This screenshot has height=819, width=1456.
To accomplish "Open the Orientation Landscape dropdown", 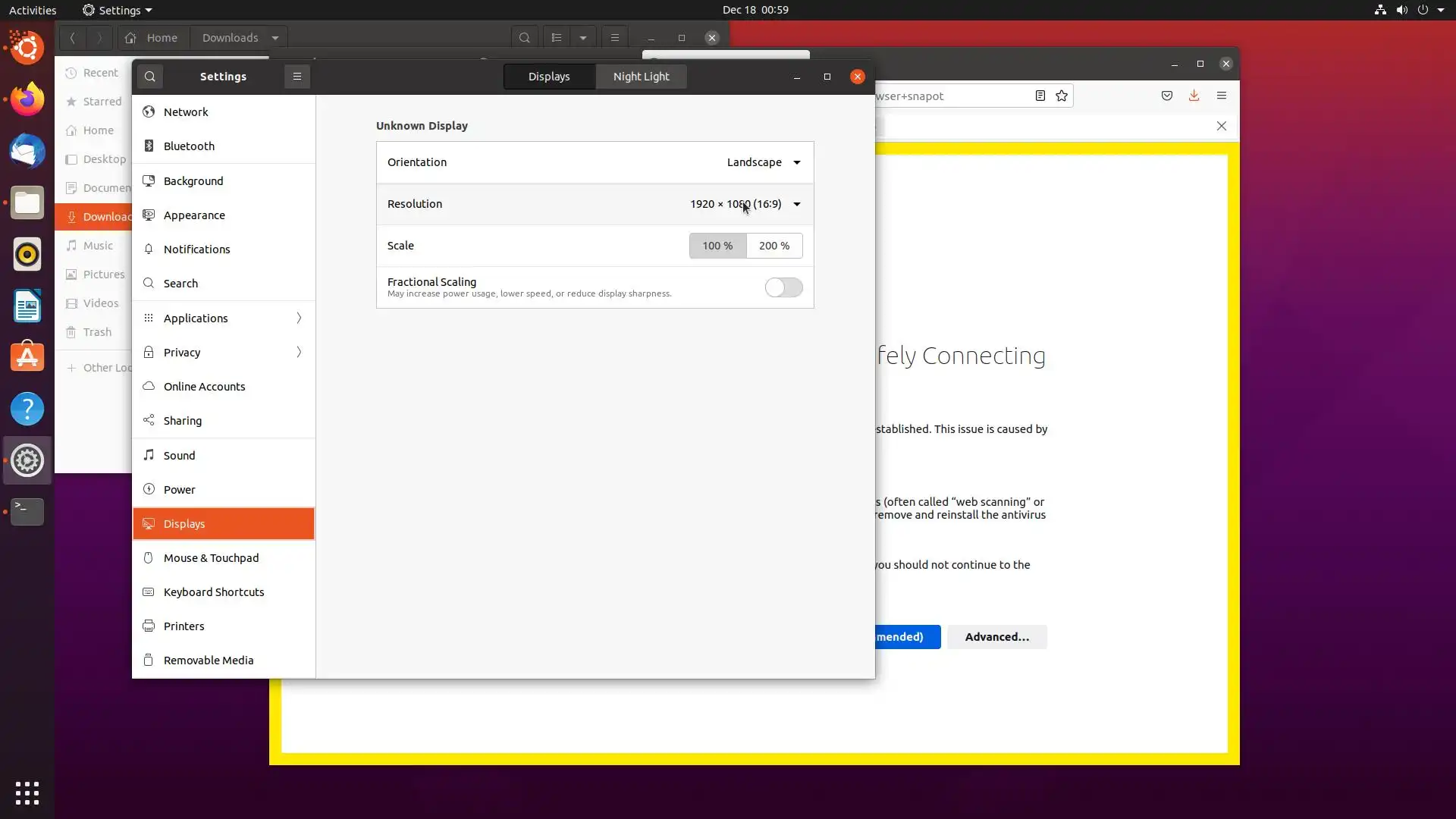I will click(763, 162).
